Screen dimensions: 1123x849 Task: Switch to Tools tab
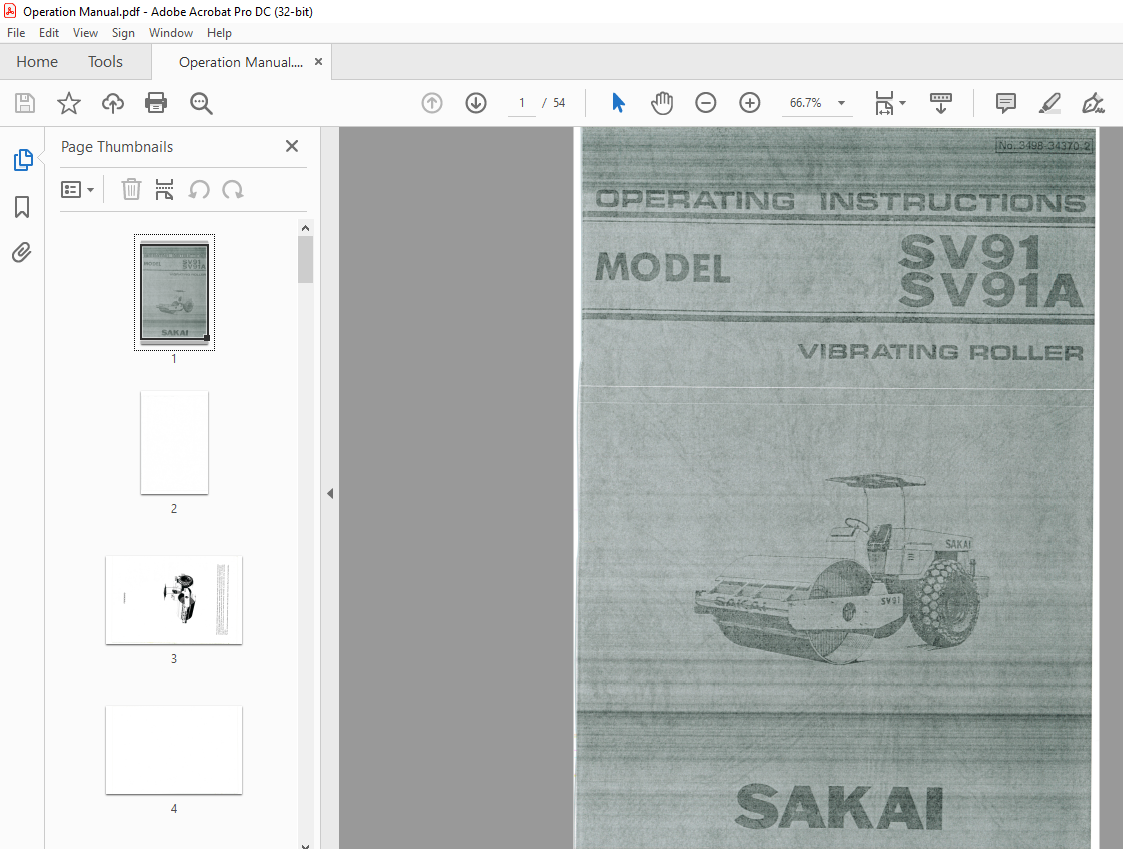(x=105, y=62)
